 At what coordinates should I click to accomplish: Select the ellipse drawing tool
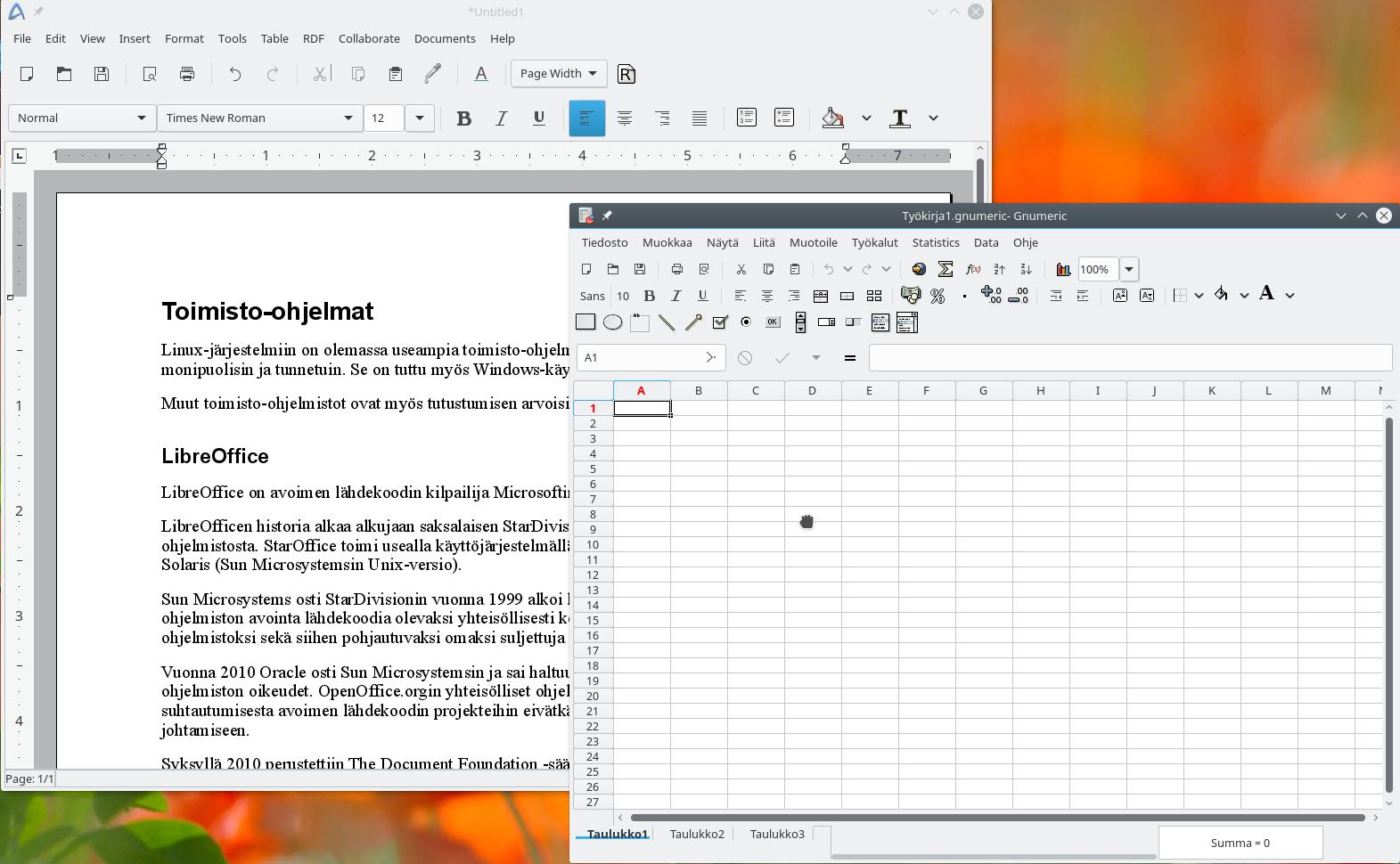pyautogui.click(x=612, y=322)
